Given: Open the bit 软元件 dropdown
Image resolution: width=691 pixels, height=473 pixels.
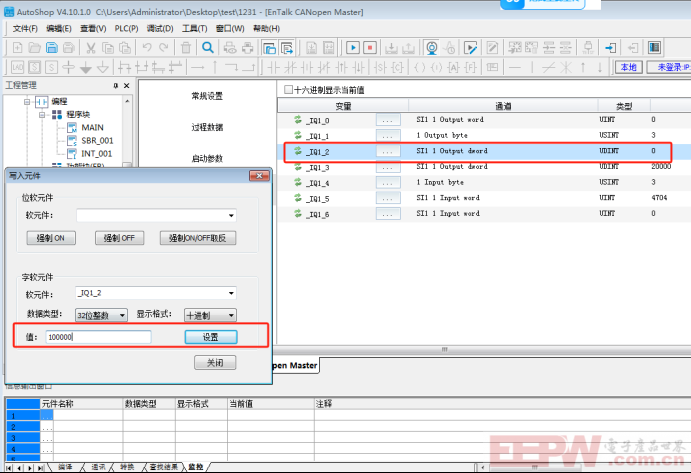Looking at the screenshot, I should click(x=231, y=216).
